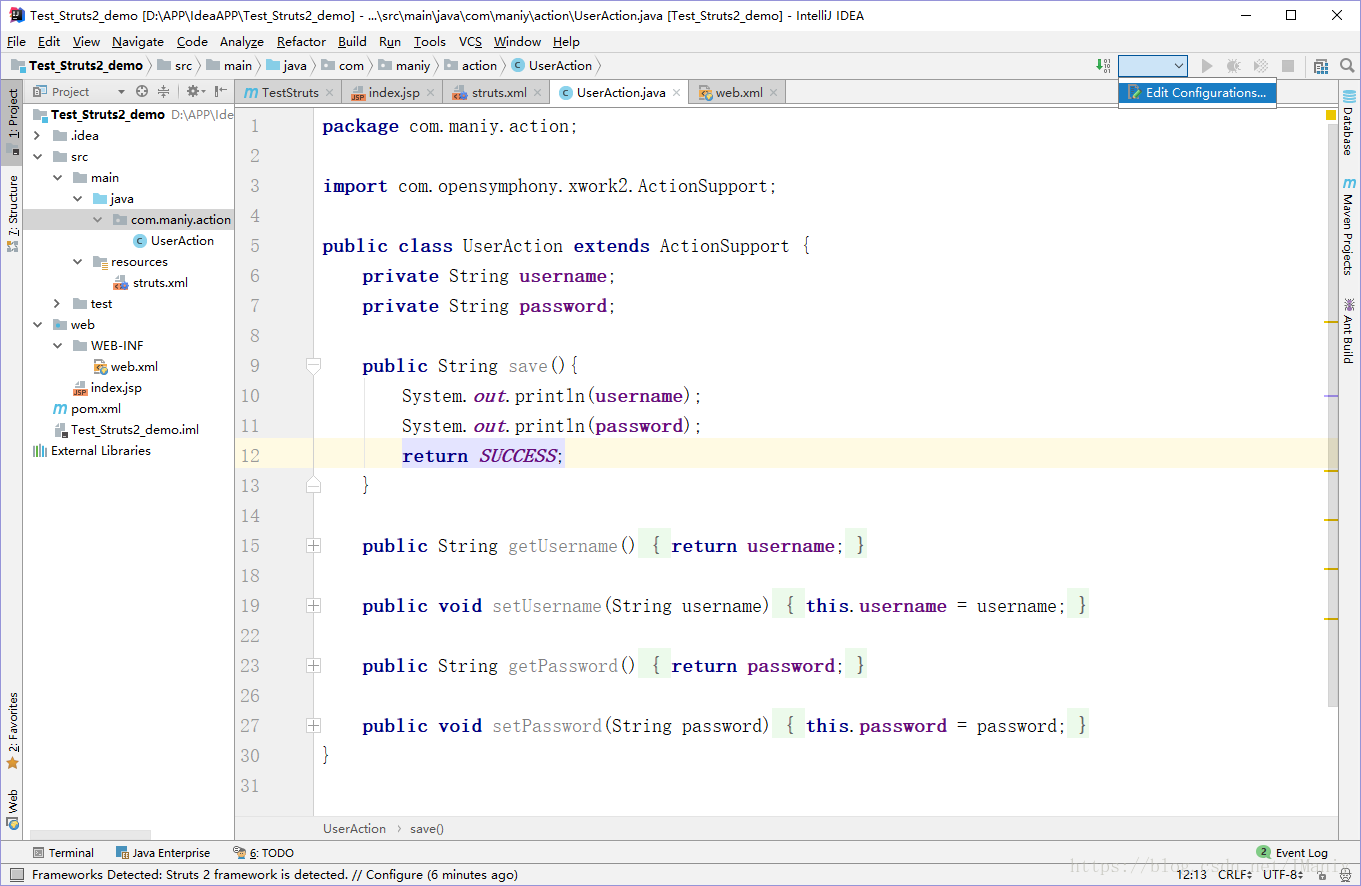Screen dimensions: 1361x886
Task: Click the CRLF line separator status
Action: tap(1234, 875)
